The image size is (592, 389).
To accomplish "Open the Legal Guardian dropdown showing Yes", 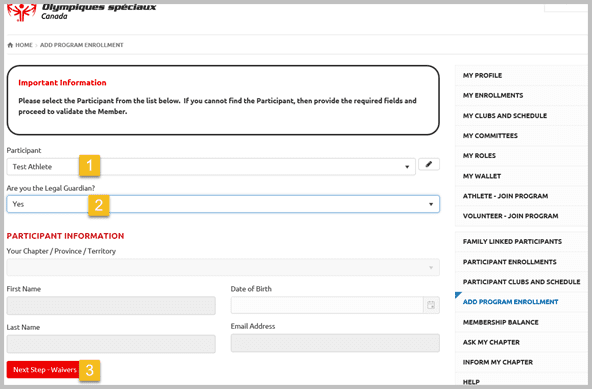I will tap(223, 204).
